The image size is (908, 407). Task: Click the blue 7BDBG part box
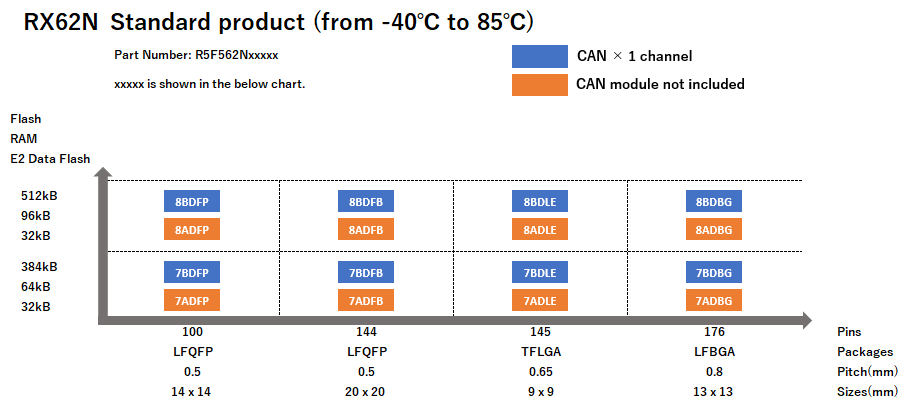coord(714,272)
